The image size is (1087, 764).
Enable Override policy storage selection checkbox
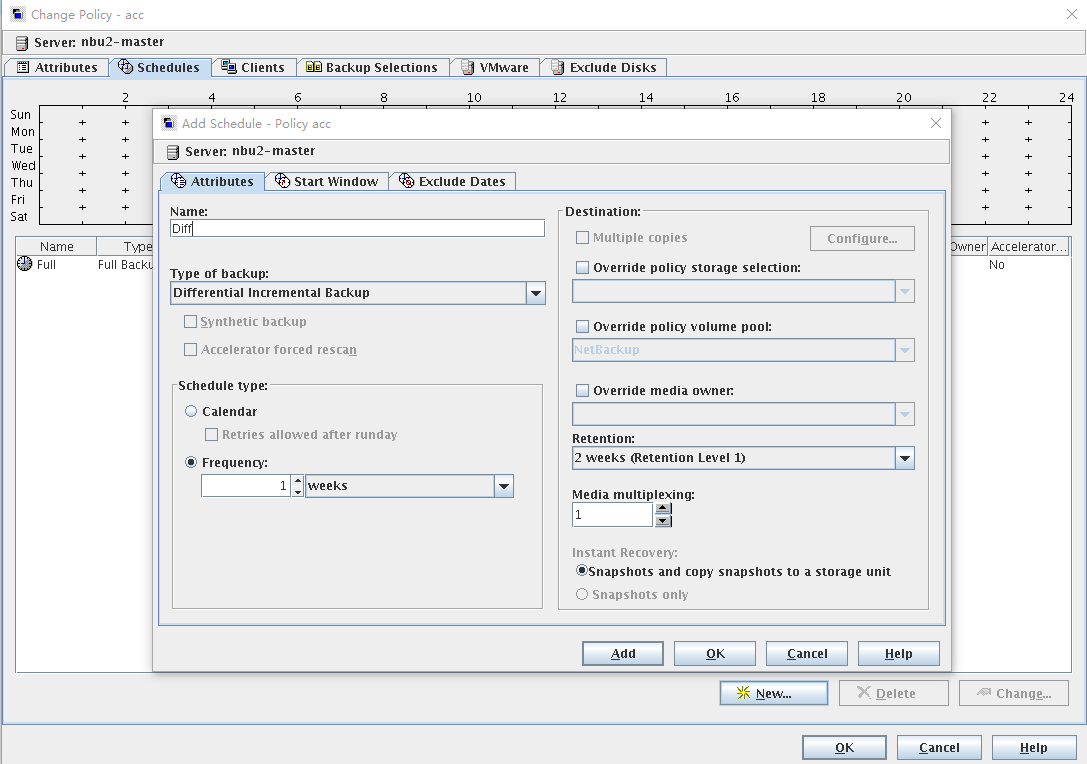pyautogui.click(x=583, y=268)
